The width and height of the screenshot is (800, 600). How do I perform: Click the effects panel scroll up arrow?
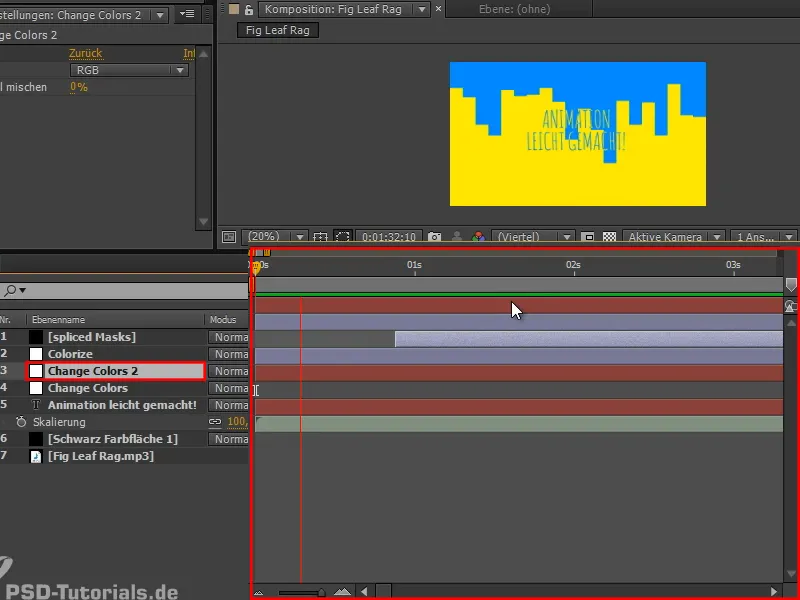point(204,53)
